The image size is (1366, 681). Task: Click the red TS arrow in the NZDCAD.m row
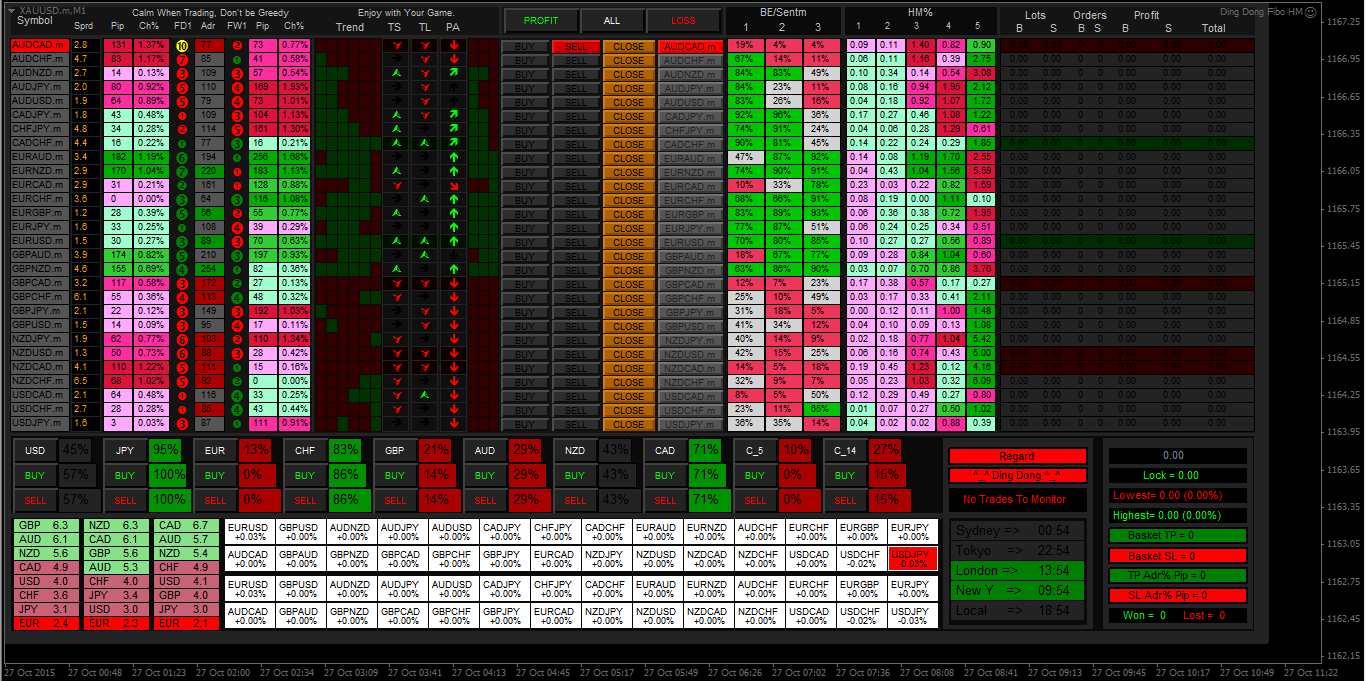(x=397, y=367)
